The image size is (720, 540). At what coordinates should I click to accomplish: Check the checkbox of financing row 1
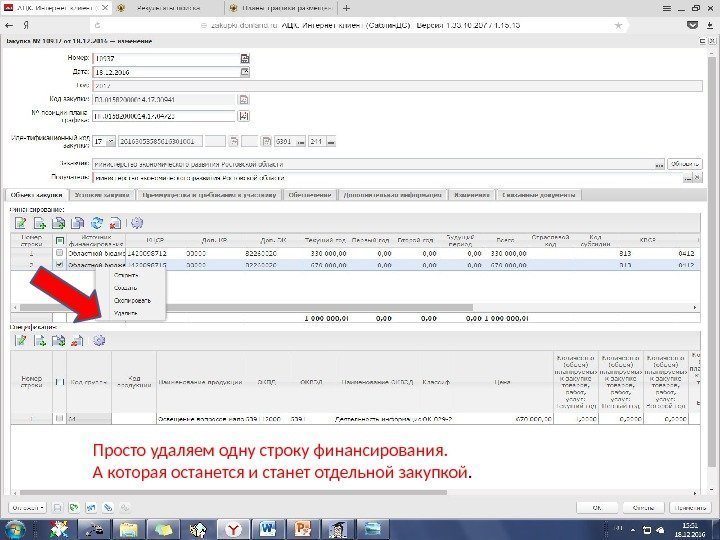59,253
